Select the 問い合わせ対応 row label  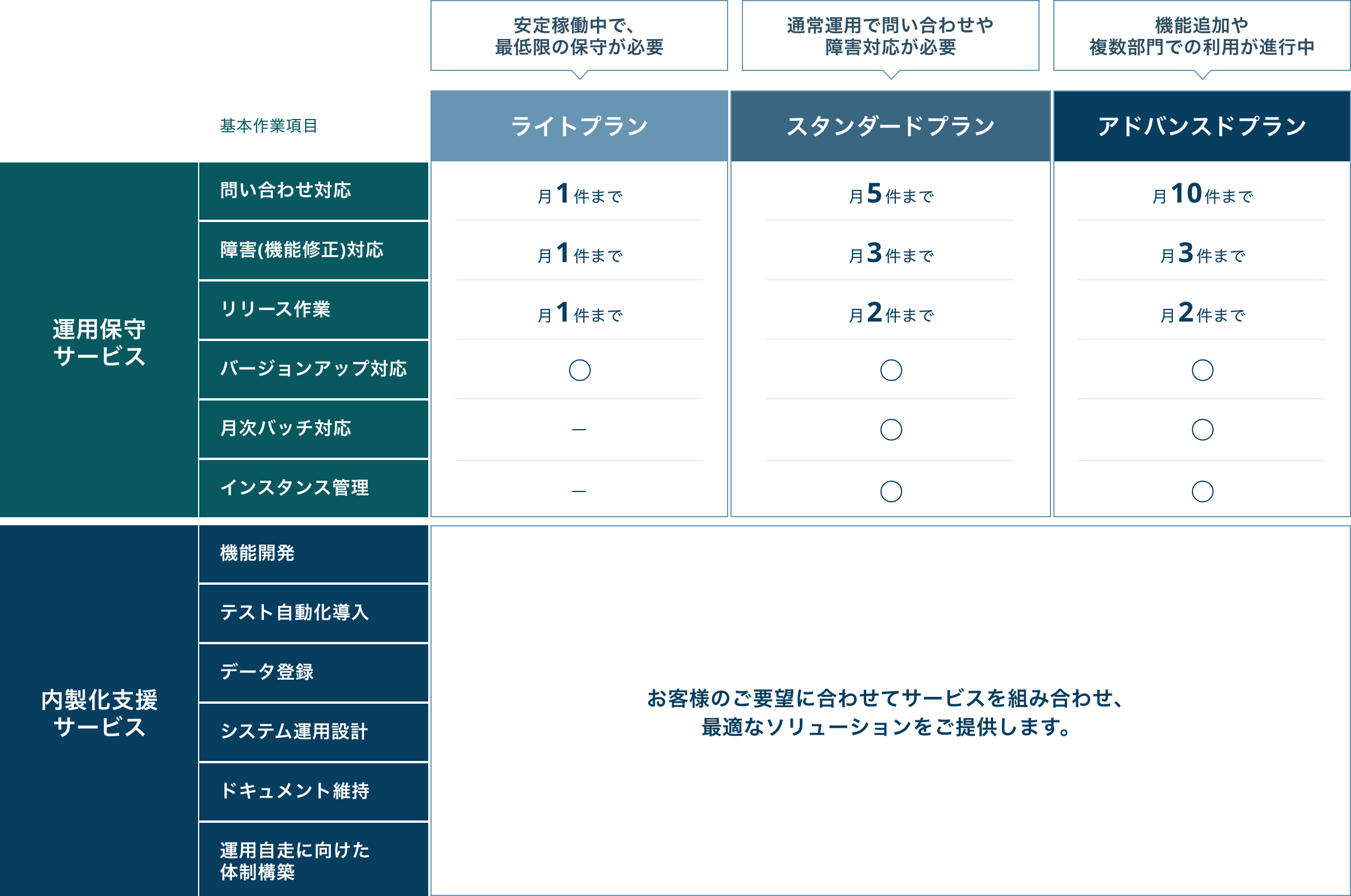click(314, 191)
